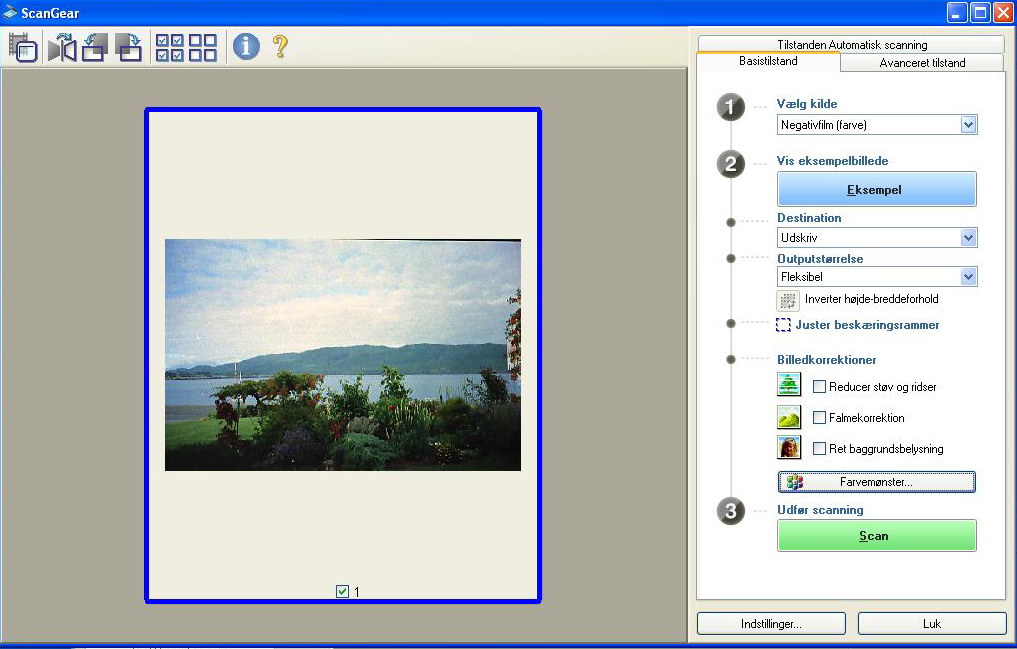The height and width of the screenshot is (649, 1017).
Task: Click the mirror/flip image toolbar icon
Action: [61, 47]
